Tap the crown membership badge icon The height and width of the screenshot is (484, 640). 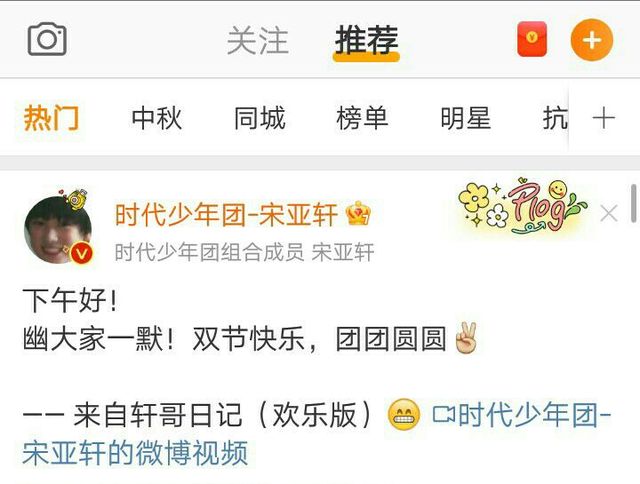pos(358,214)
